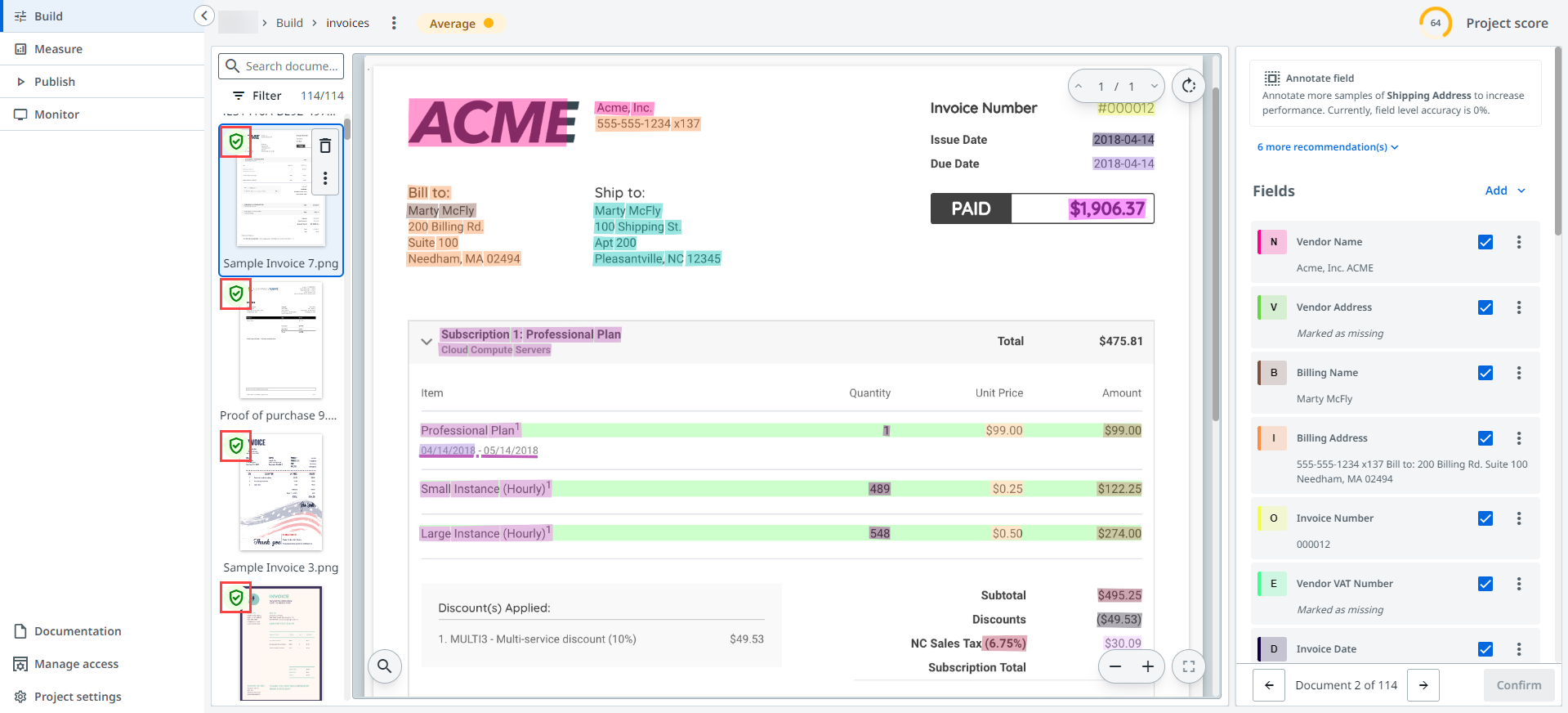
Task: Open the Project score indicator
Action: point(1435,23)
